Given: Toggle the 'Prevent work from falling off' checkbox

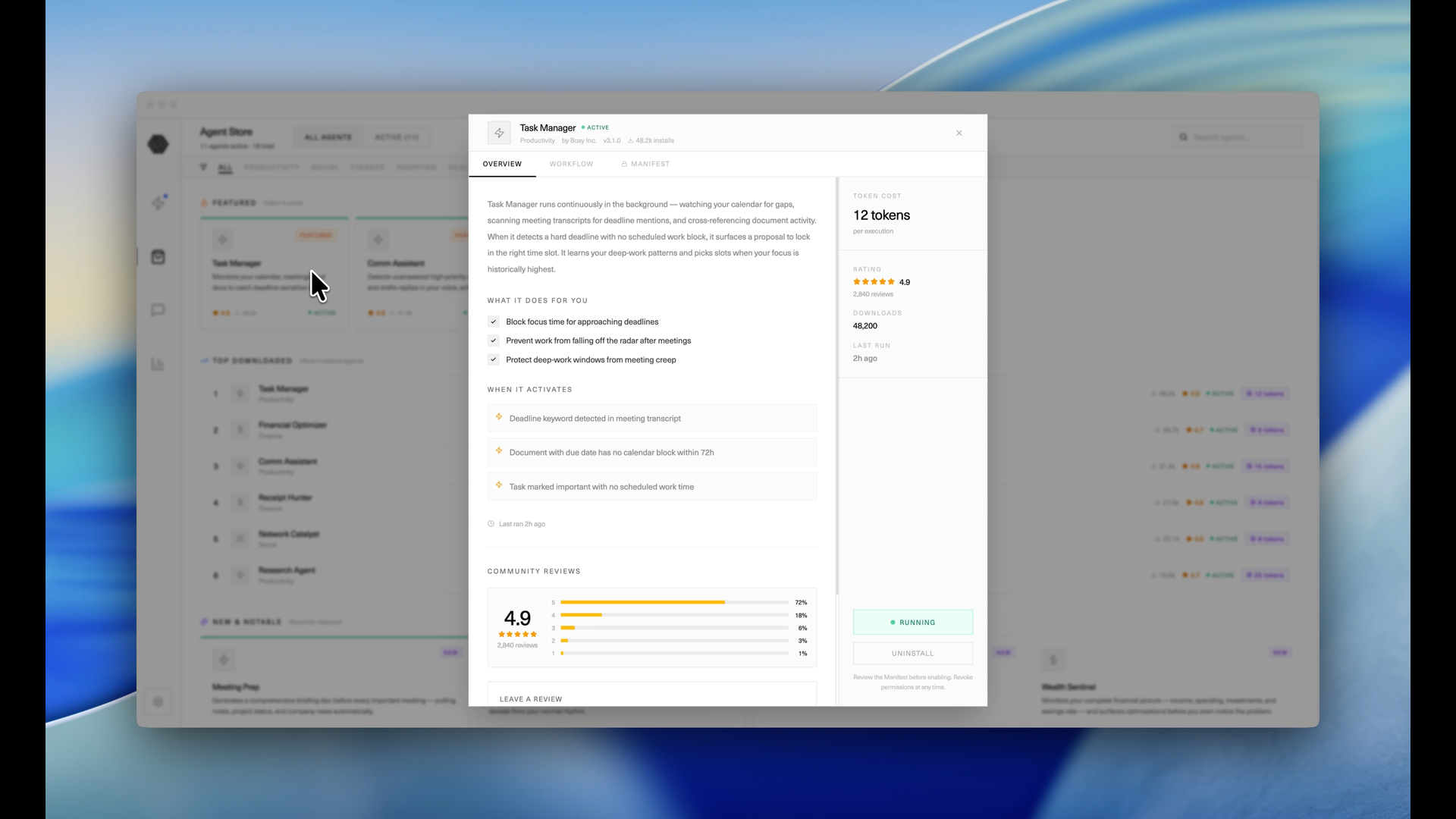Looking at the screenshot, I should point(494,340).
